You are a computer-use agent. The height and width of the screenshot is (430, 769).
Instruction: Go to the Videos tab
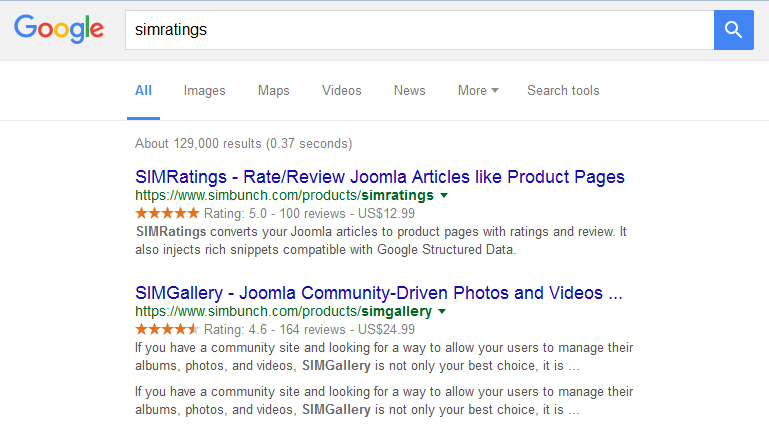[342, 91]
